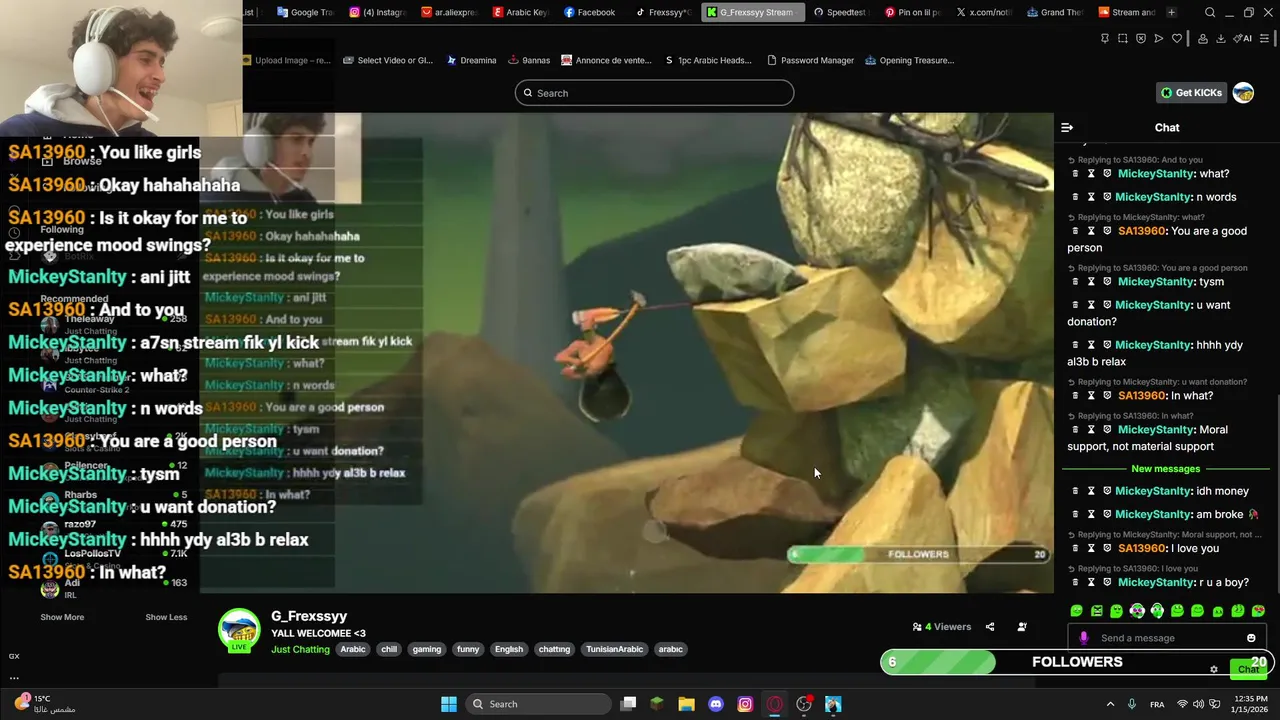The width and height of the screenshot is (1280, 720).
Task: Switch to the Speedtest browser tab
Action: (x=840, y=12)
